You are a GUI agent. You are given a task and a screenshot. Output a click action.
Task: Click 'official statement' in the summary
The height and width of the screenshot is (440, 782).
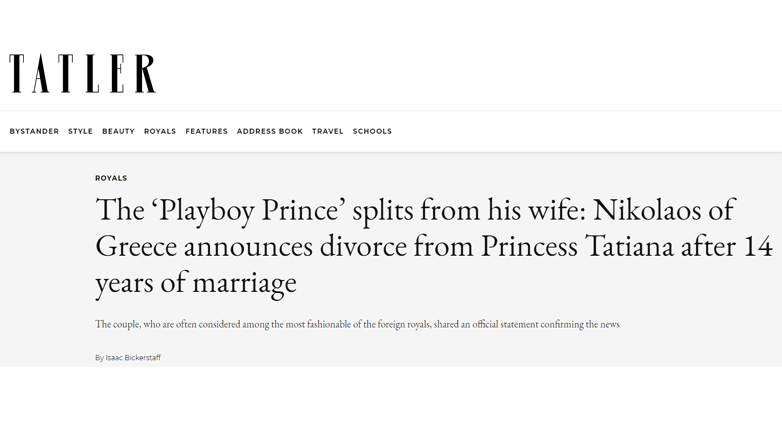coord(510,324)
